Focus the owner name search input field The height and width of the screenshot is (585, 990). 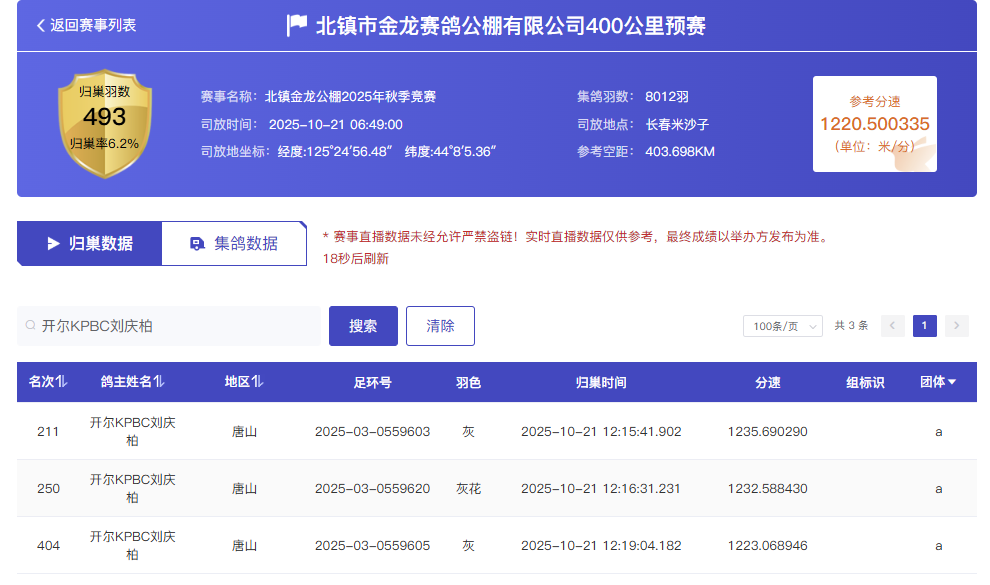pos(175,326)
